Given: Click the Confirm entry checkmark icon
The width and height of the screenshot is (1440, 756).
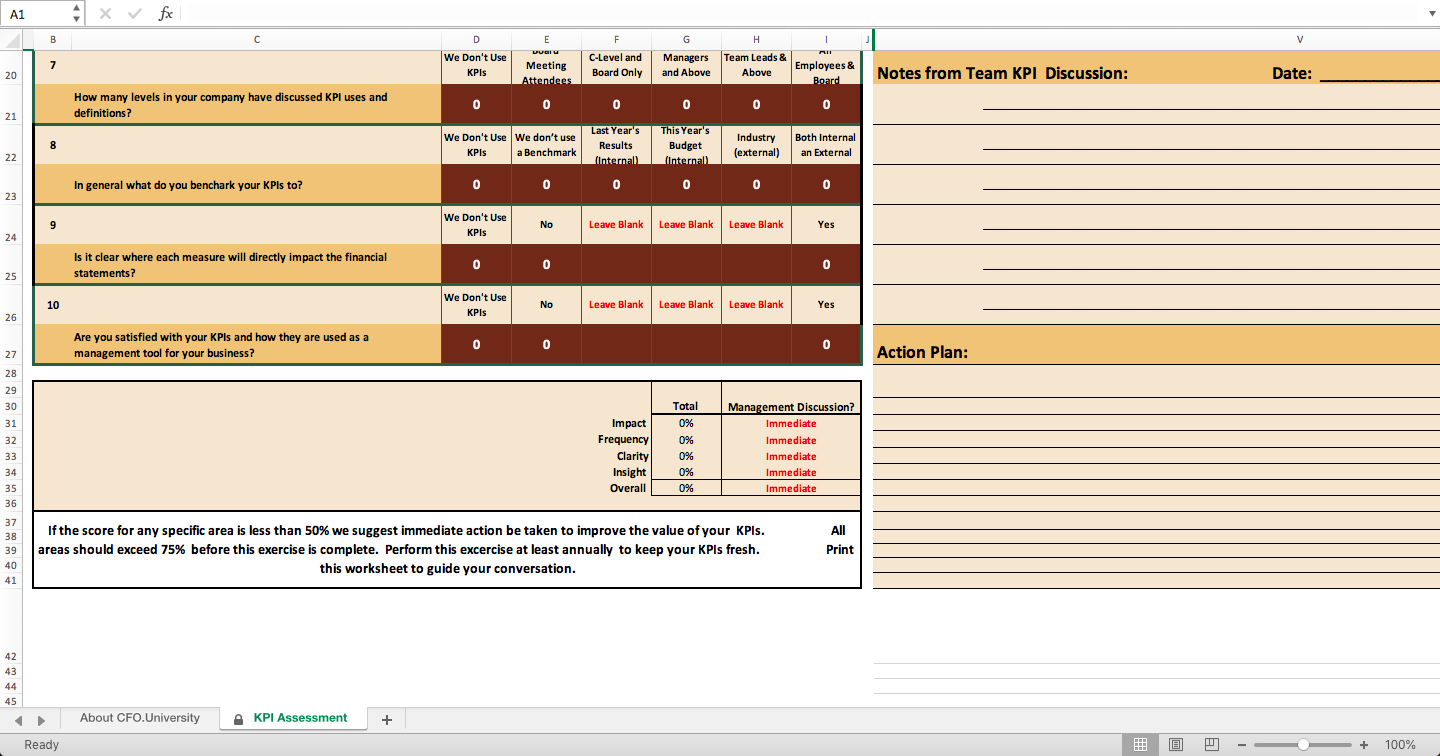Looking at the screenshot, I should 135,13.
